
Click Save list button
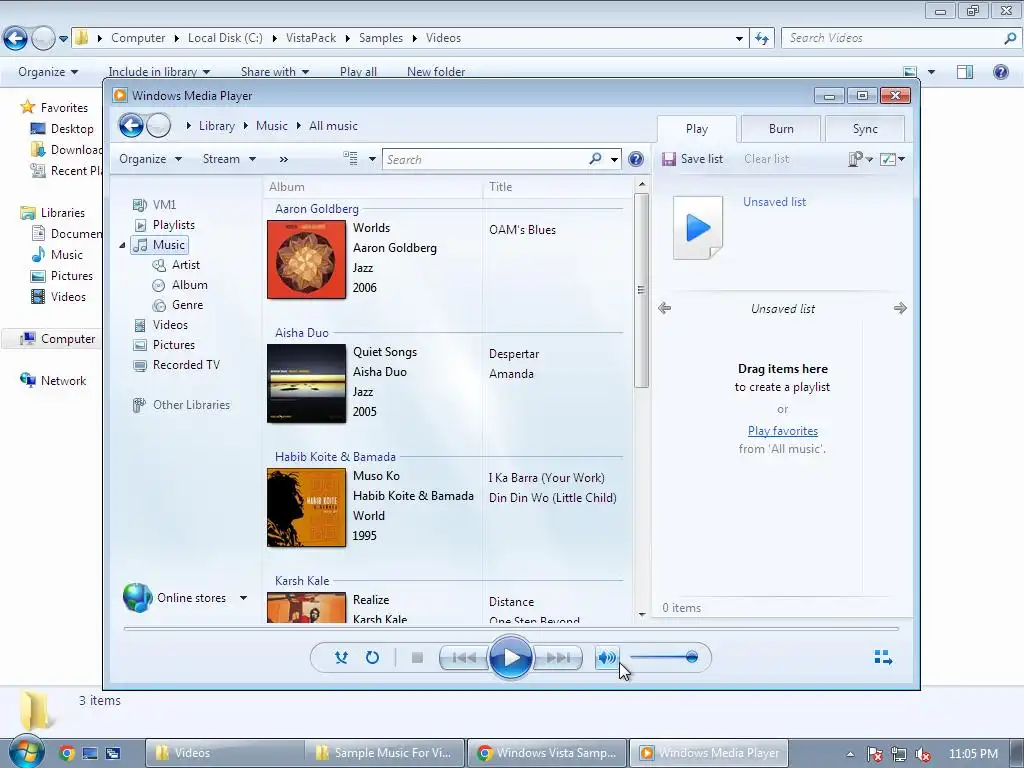(693, 159)
